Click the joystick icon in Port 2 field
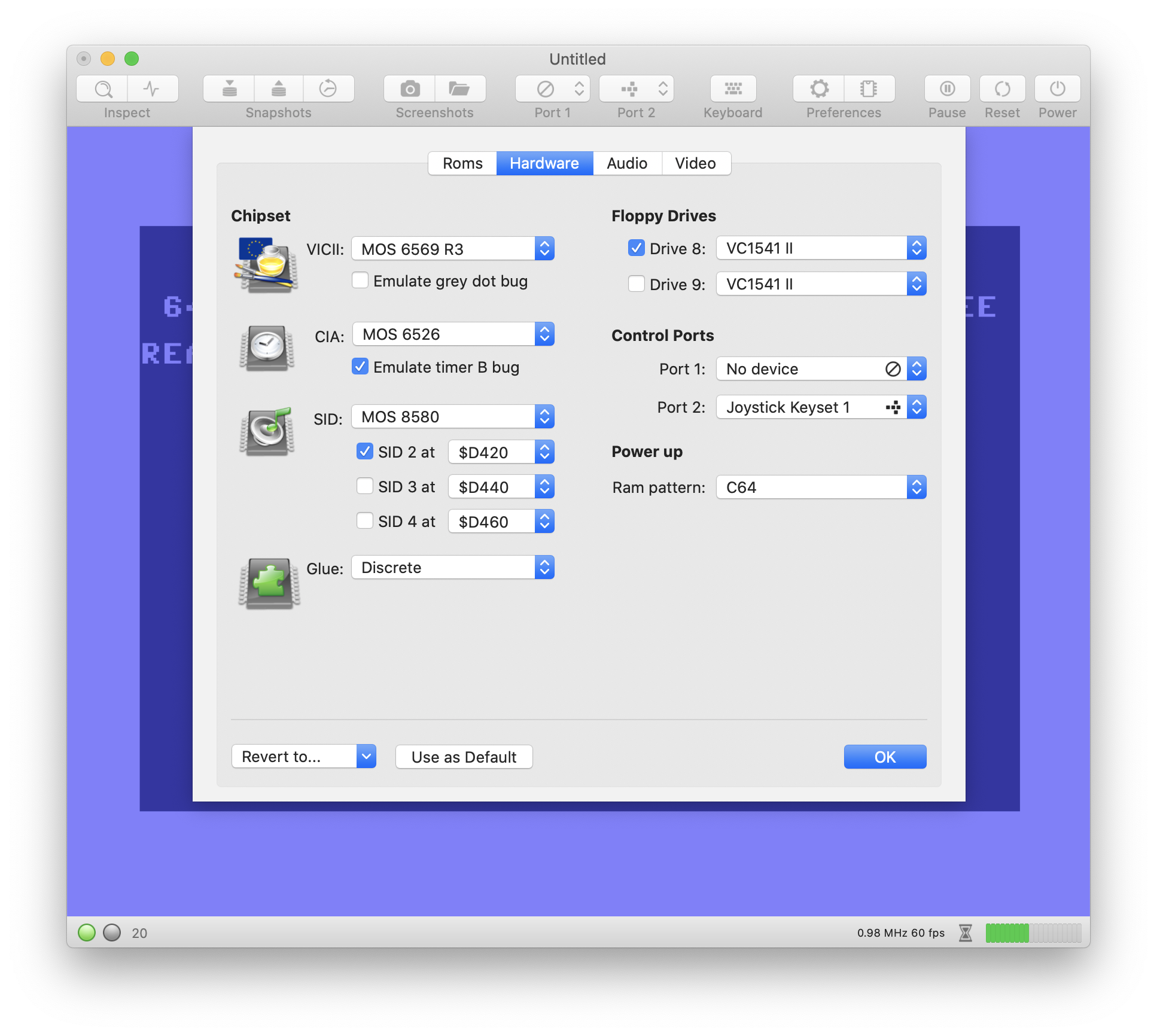The image size is (1157, 1036). [x=893, y=407]
